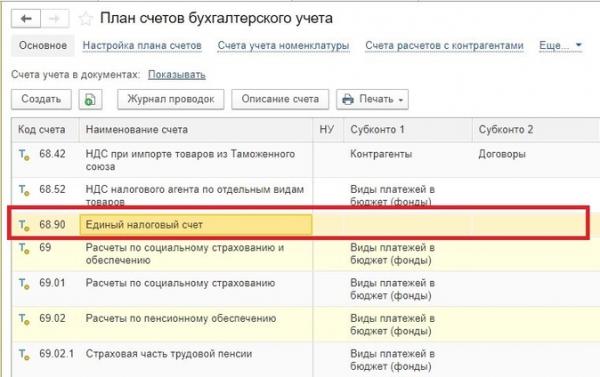
Task: Click Виды платежей cell in row 69.02
Action: 392,325
